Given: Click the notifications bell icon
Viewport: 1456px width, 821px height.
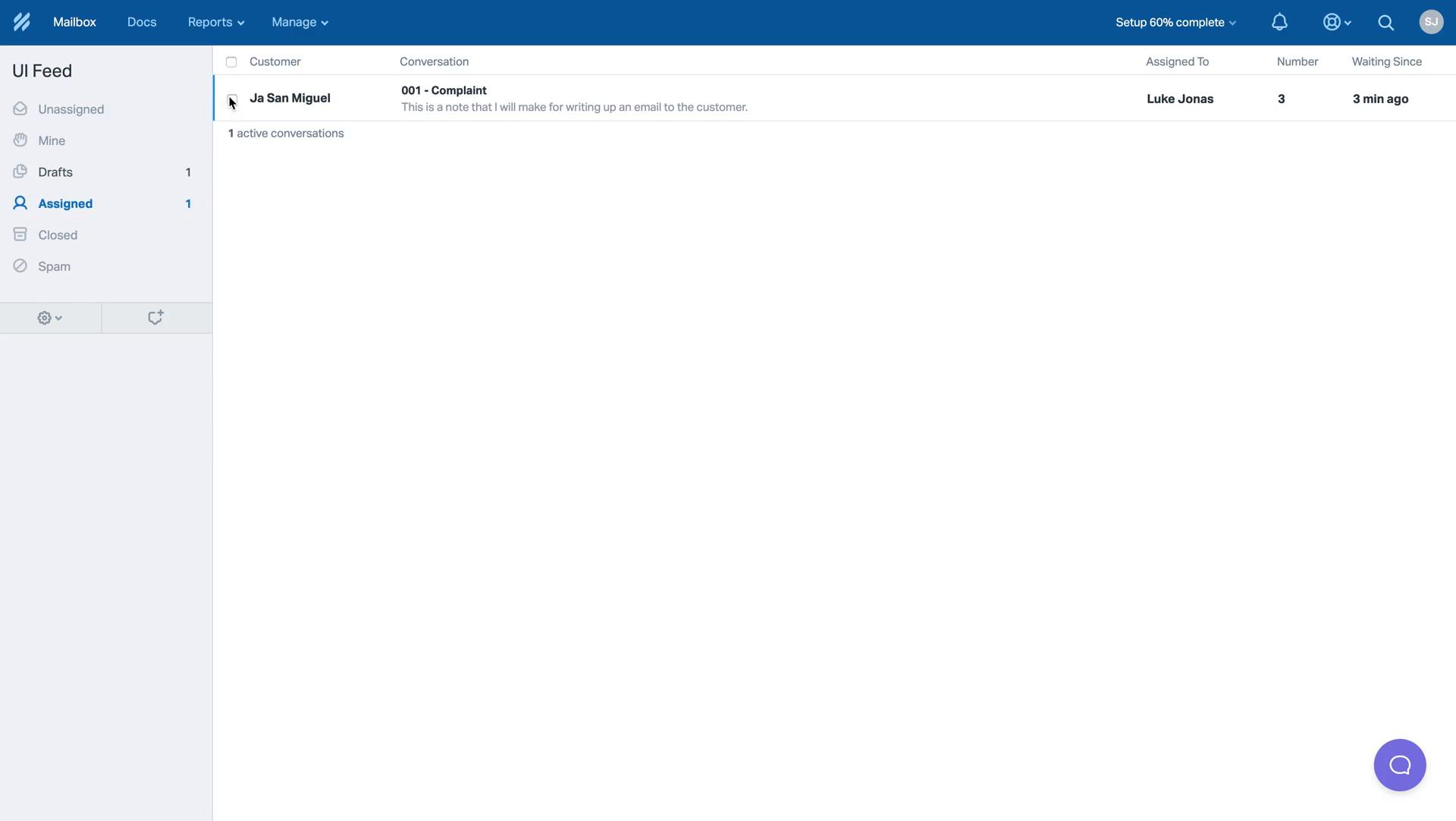Looking at the screenshot, I should [x=1281, y=21].
